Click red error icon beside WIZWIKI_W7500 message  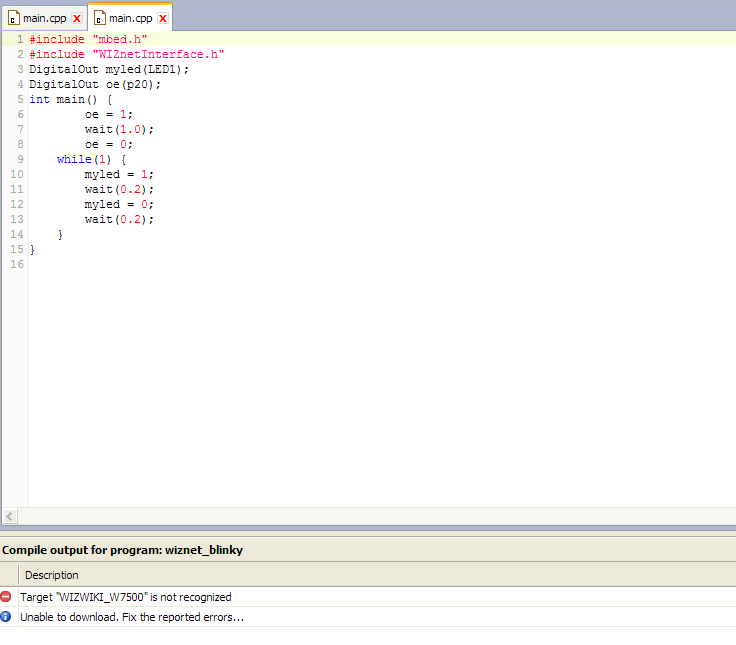tap(6, 597)
